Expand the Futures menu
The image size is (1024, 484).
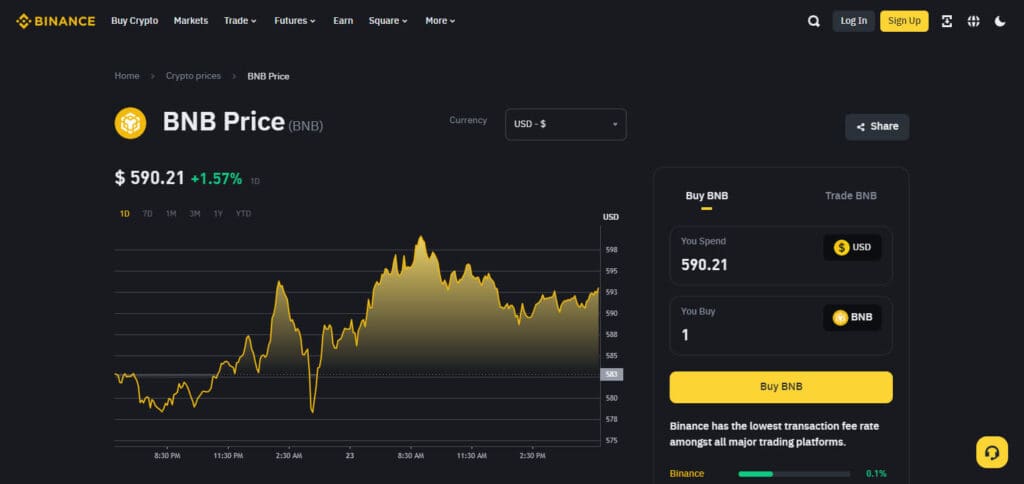pos(295,21)
